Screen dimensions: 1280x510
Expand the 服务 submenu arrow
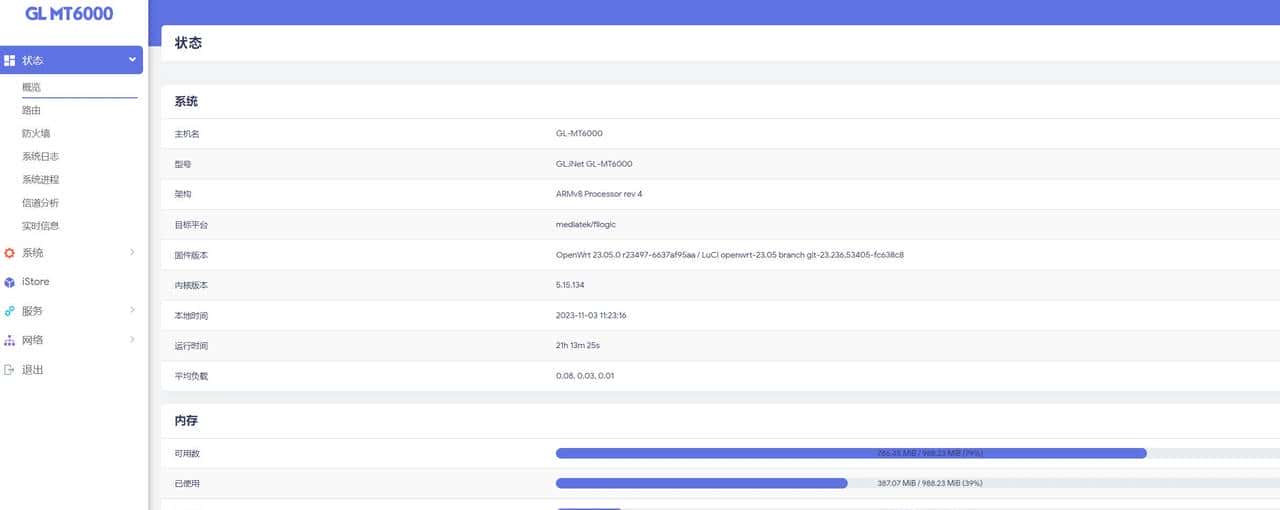click(132, 311)
